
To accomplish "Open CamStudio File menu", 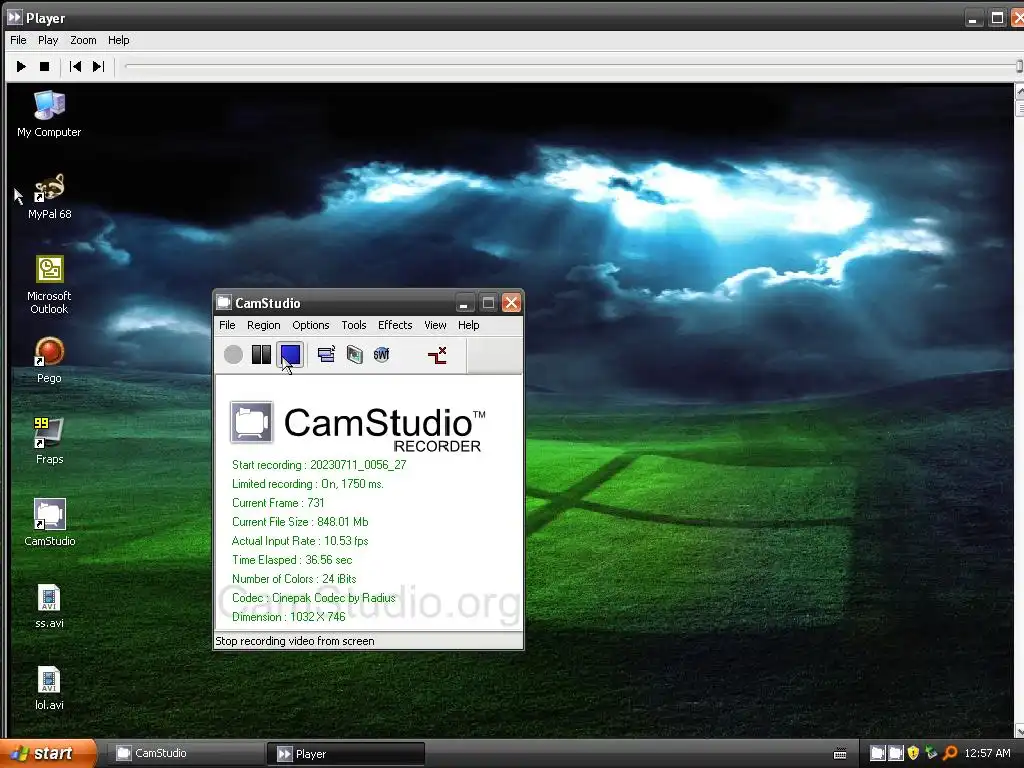I will coord(227,325).
